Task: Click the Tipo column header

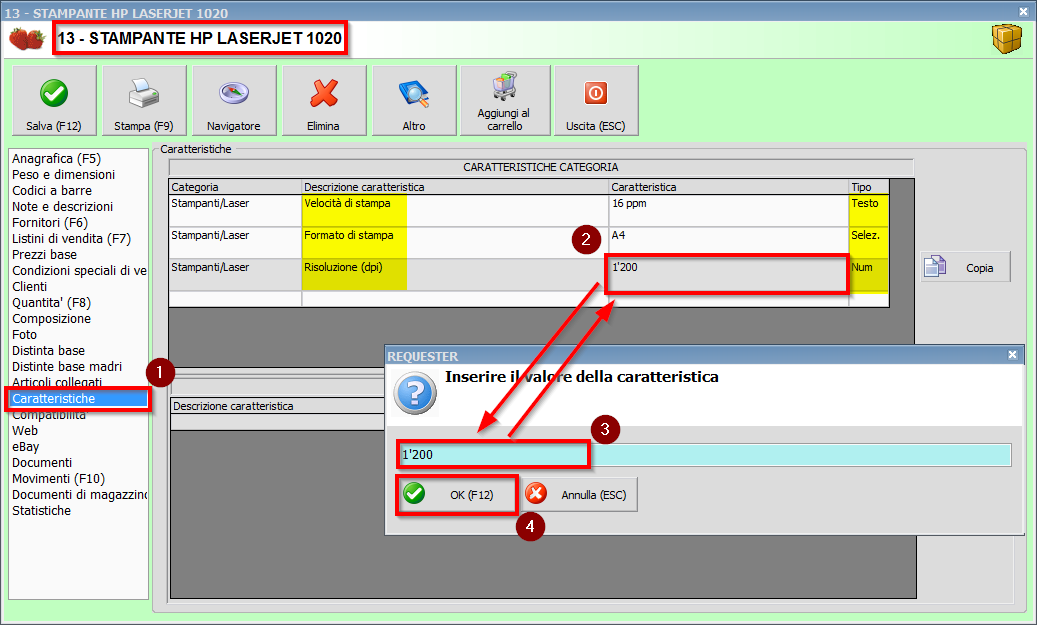Action: (x=869, y=187)
